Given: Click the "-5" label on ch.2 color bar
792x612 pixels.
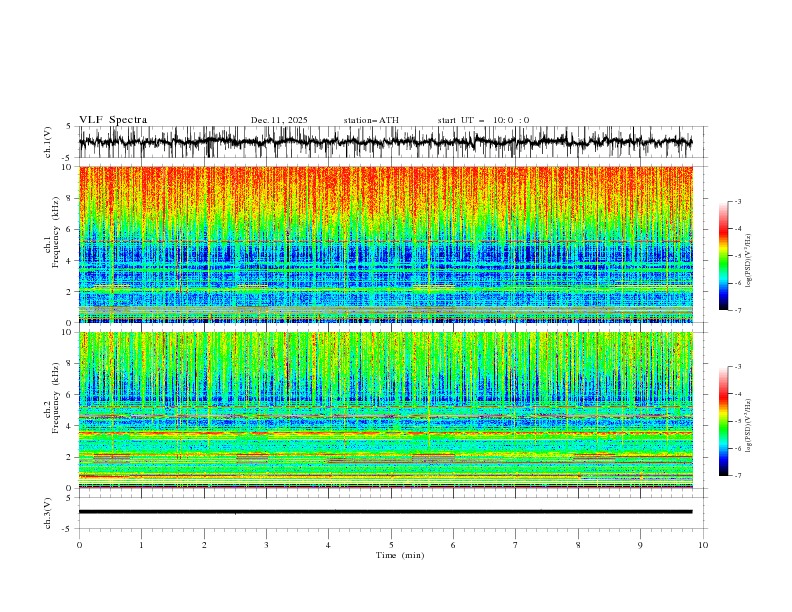Looking at the screenshot, I should click(x=737, y=421).
